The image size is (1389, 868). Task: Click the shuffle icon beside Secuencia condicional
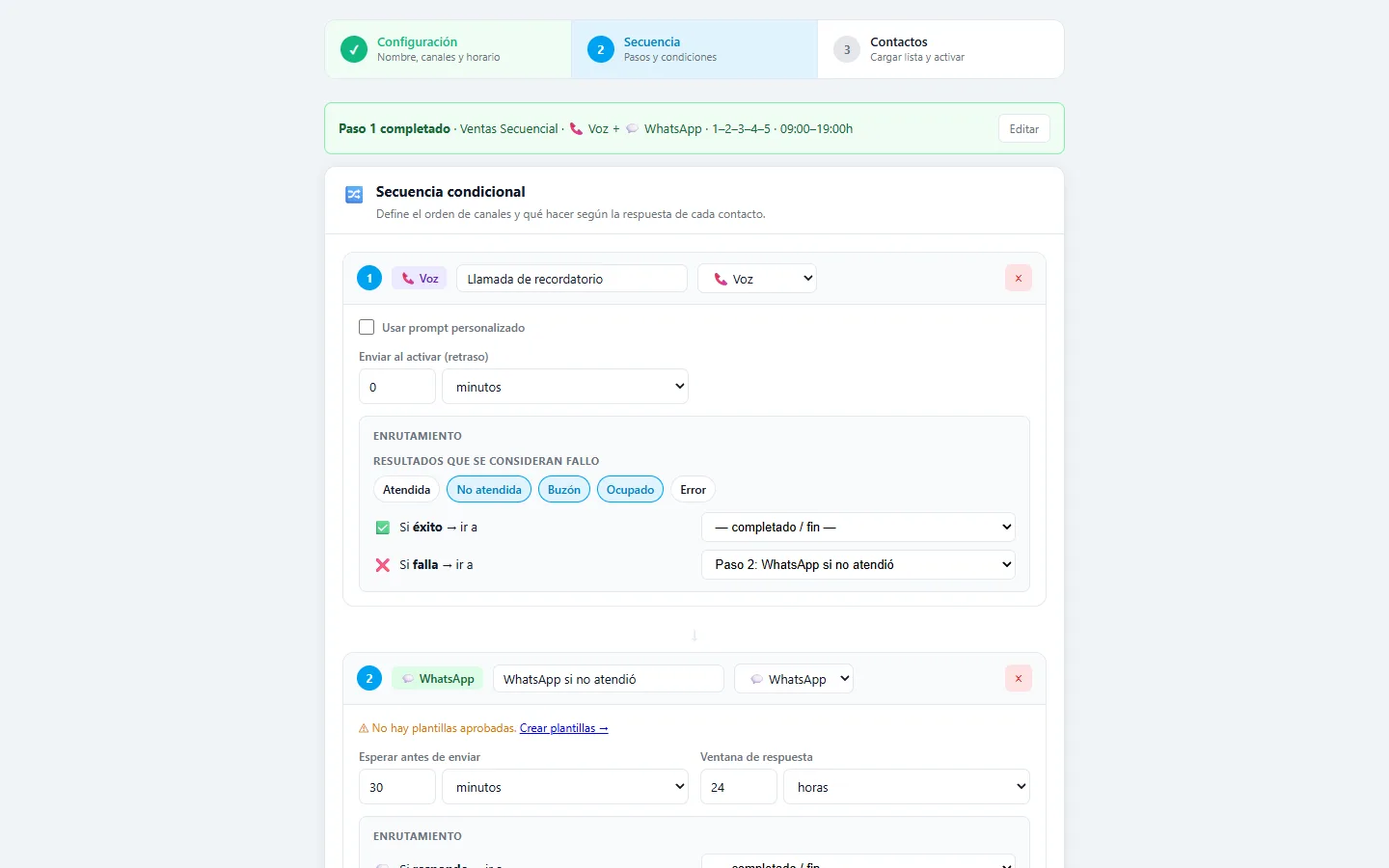coord(354,195)
